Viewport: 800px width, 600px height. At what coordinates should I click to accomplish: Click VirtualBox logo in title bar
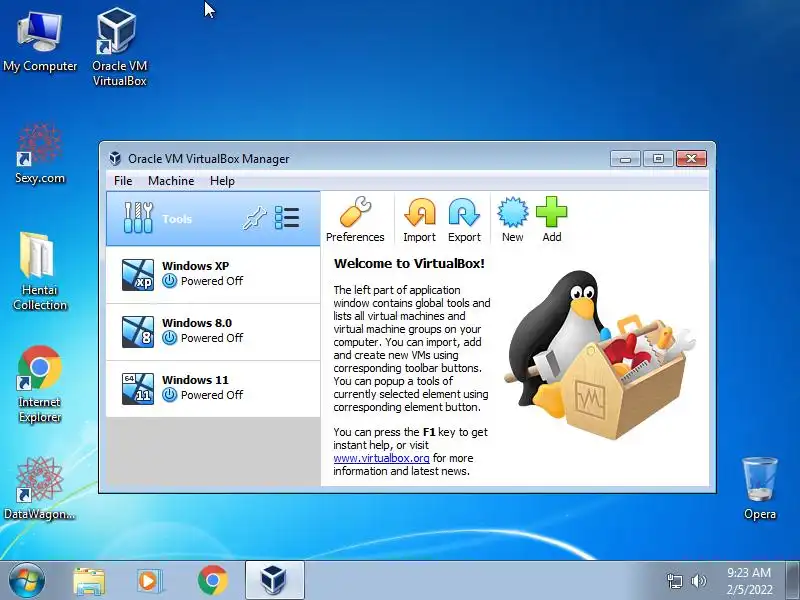[115, 159]
